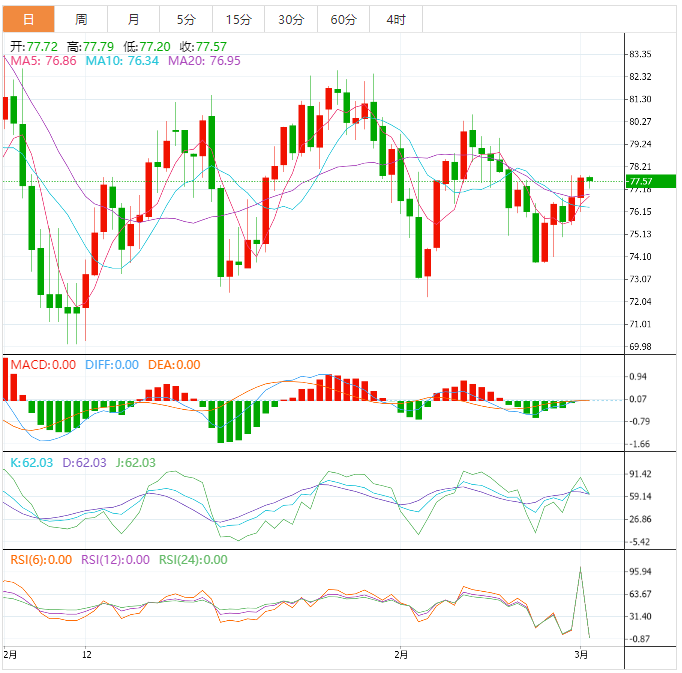Click the green 77.57 current price tag

[639, 182]
